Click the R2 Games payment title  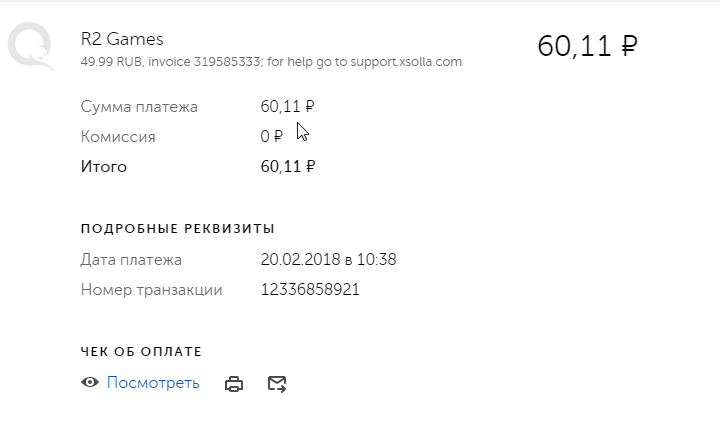tap(122, 39)
